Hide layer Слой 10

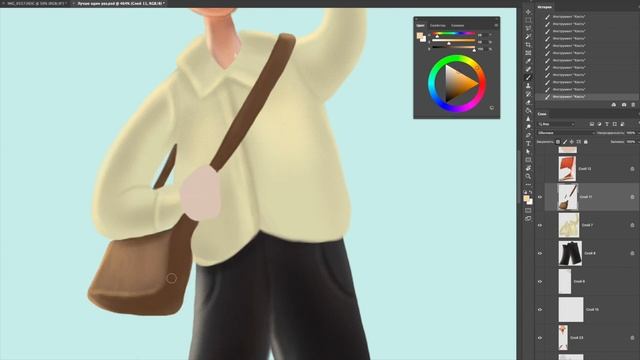pyautogui.click(x=540, y=310)
